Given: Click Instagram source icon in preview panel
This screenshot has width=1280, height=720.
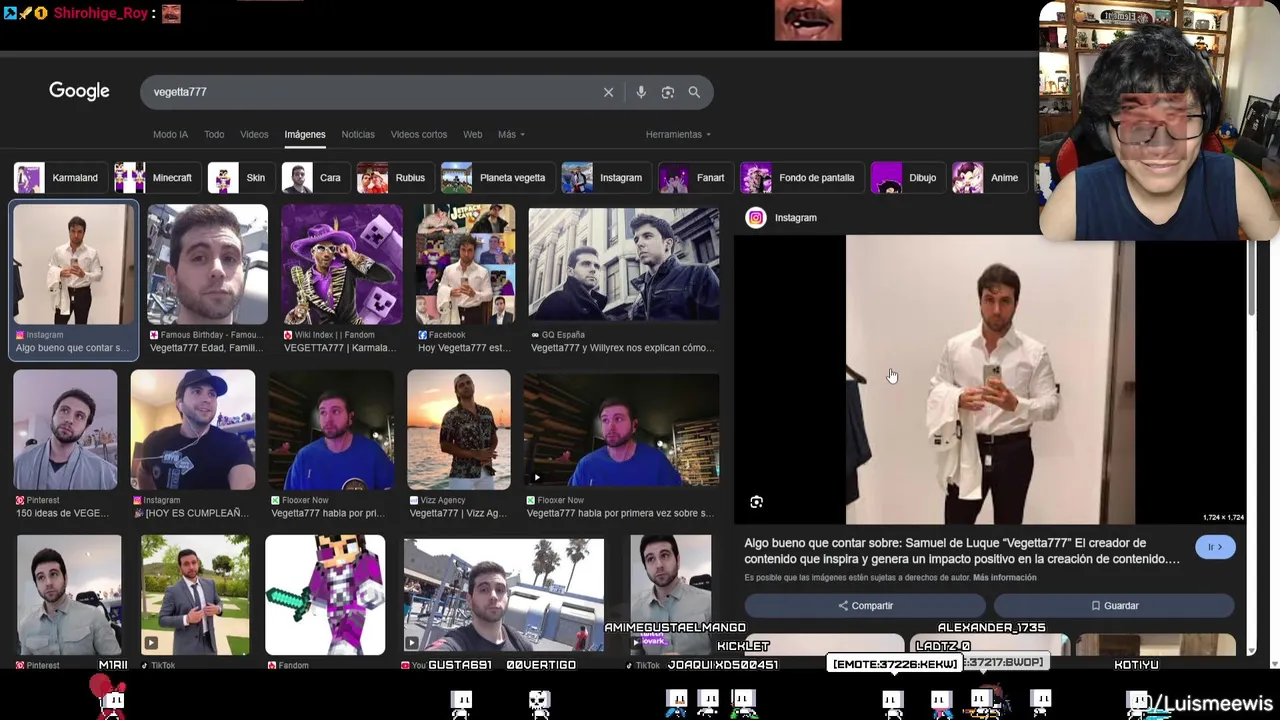Looking at the screenshot, I should [756, 218].
